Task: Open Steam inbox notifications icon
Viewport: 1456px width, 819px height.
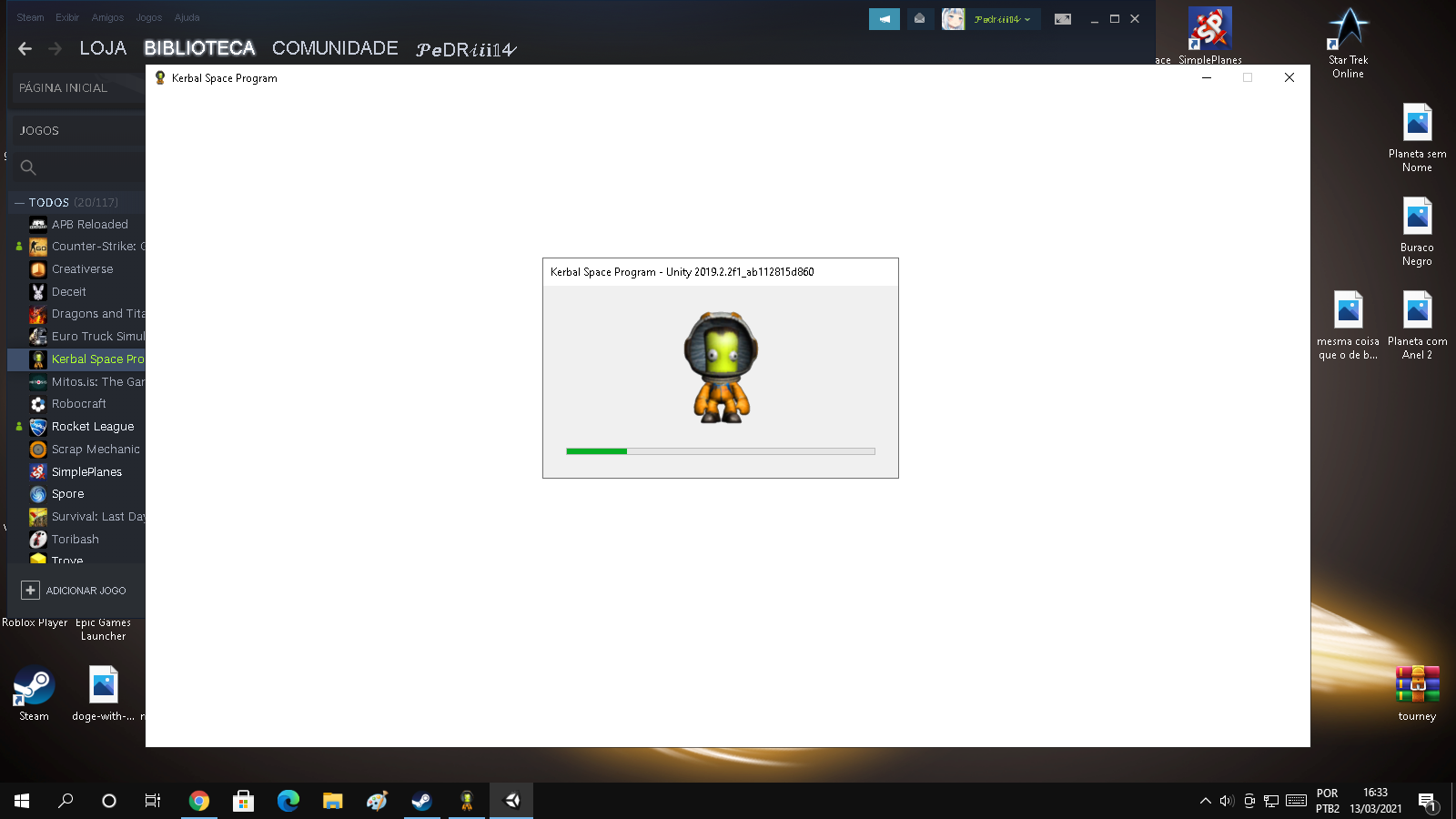Action: click(x=920, y=19)
